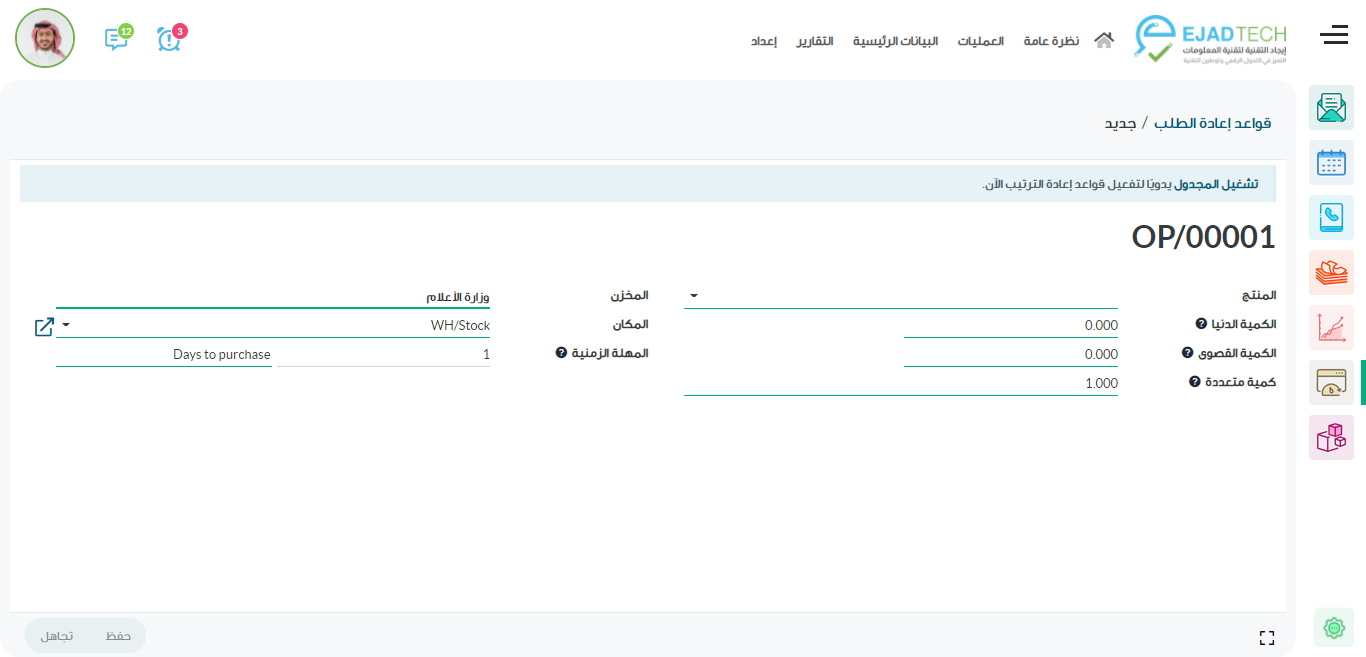
Task: Open chat messages with 12 badge
Action: click(117, 39)
